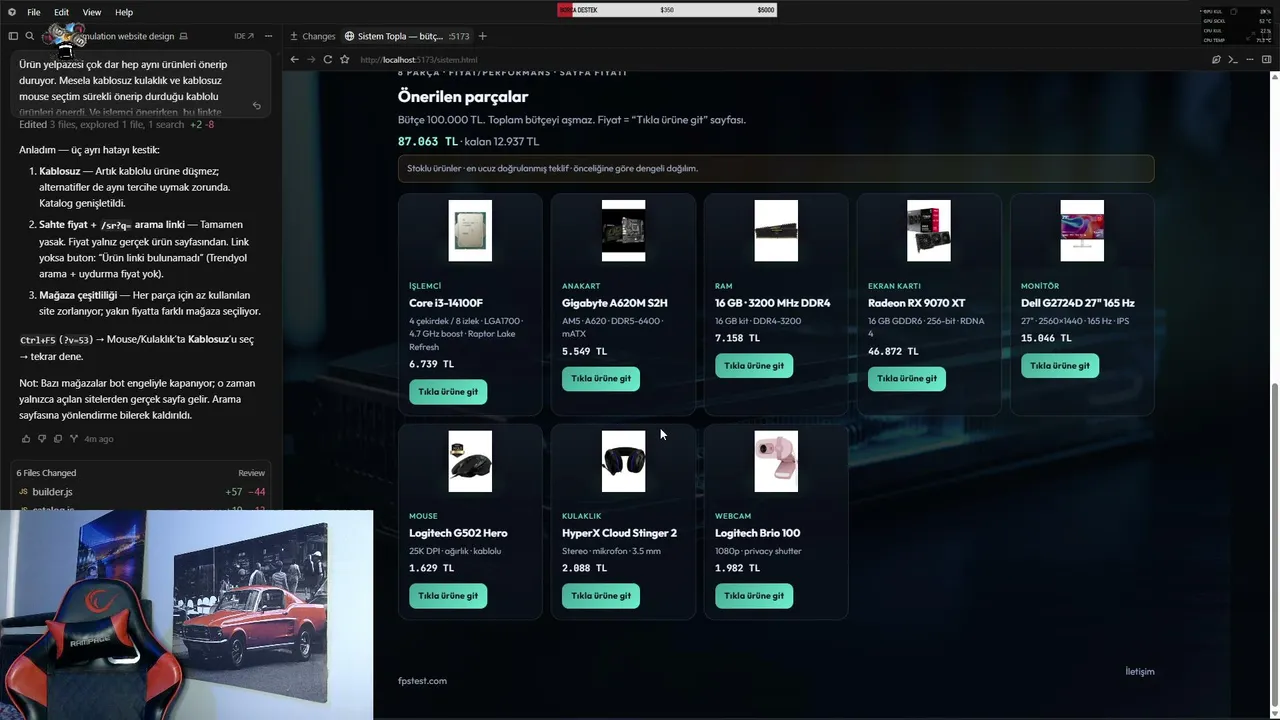
Task: Open the İletişim footer link
Action: pyautogui.click(x=1140, y=671)
